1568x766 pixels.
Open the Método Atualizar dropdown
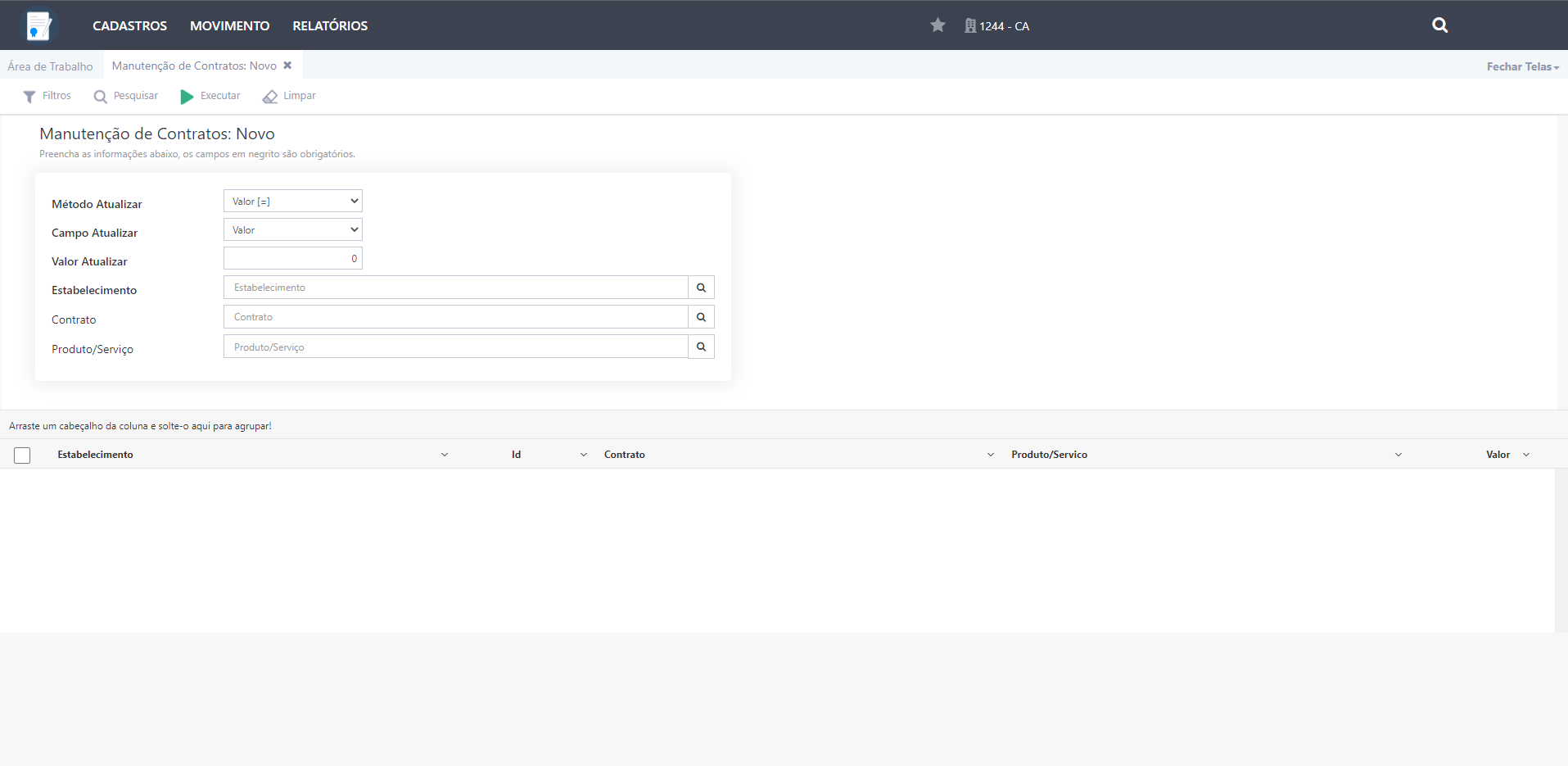[293, 201]
